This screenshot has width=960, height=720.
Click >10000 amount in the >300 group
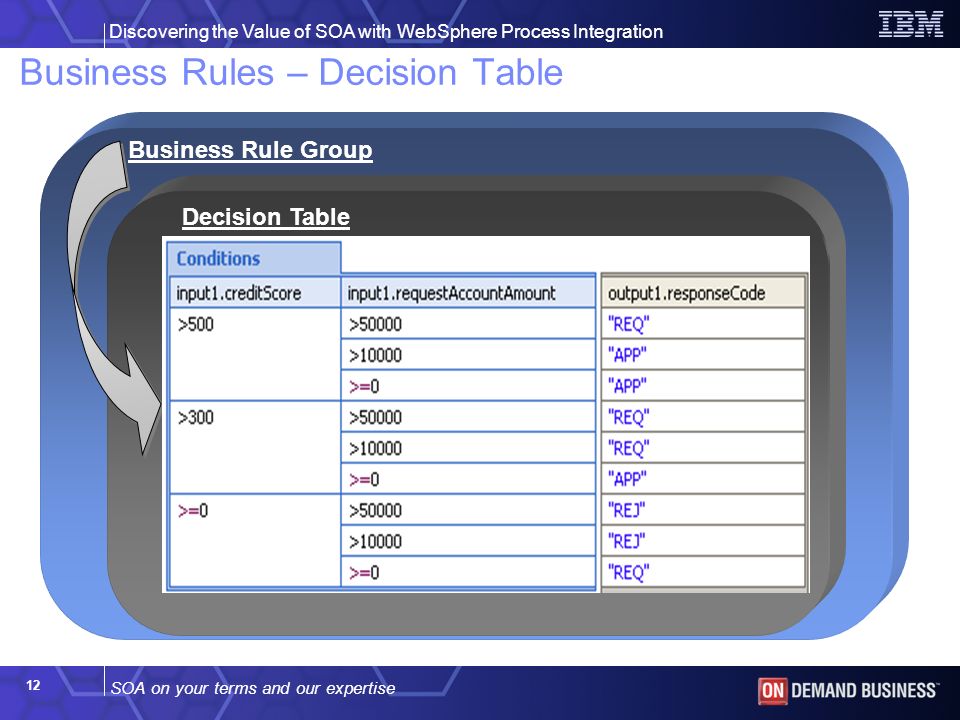point(468,448)
